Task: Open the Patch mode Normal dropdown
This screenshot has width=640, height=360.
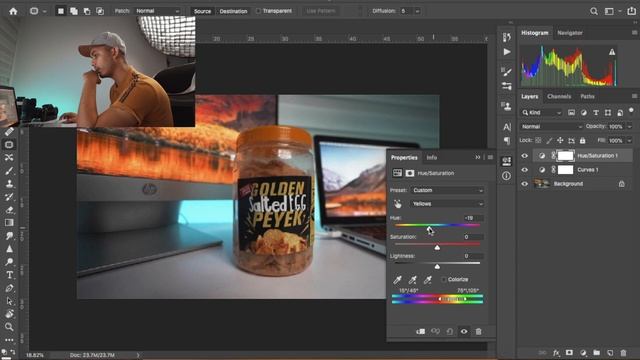Action: click(x=157, y=11)
